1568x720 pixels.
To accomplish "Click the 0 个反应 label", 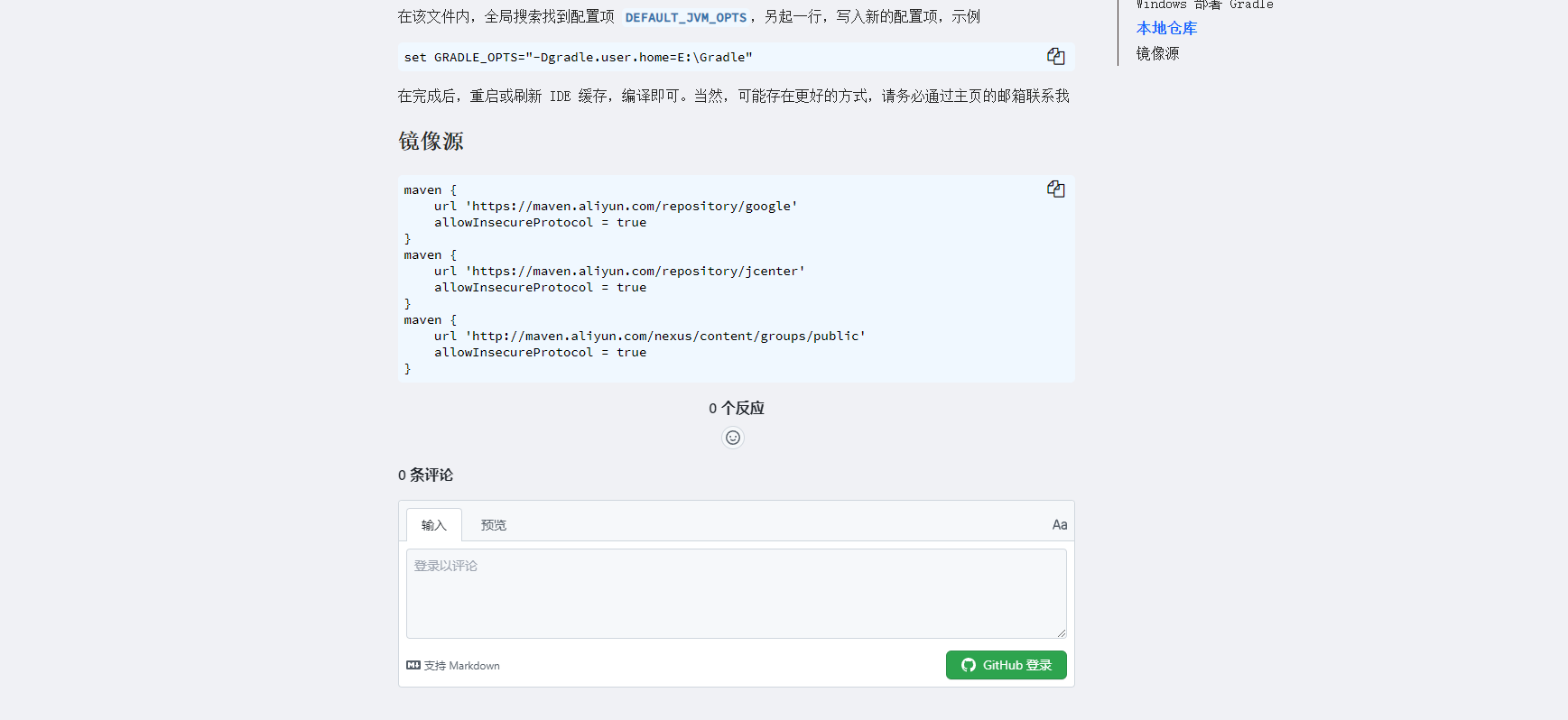I will [x=737, y=408].
